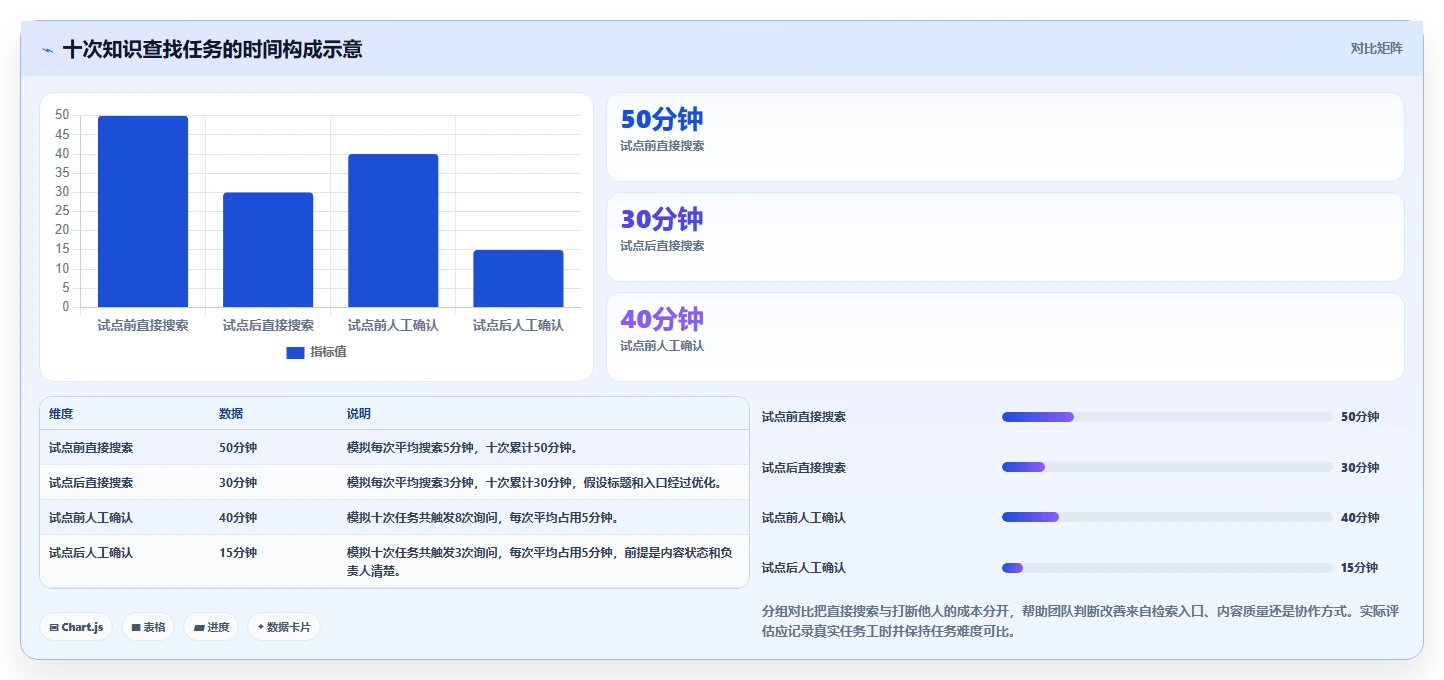This screenshot has width=1444, height=680.
Task: Click the 试点后直接搜索 chart axis label
Action: (x=268, y=325)
